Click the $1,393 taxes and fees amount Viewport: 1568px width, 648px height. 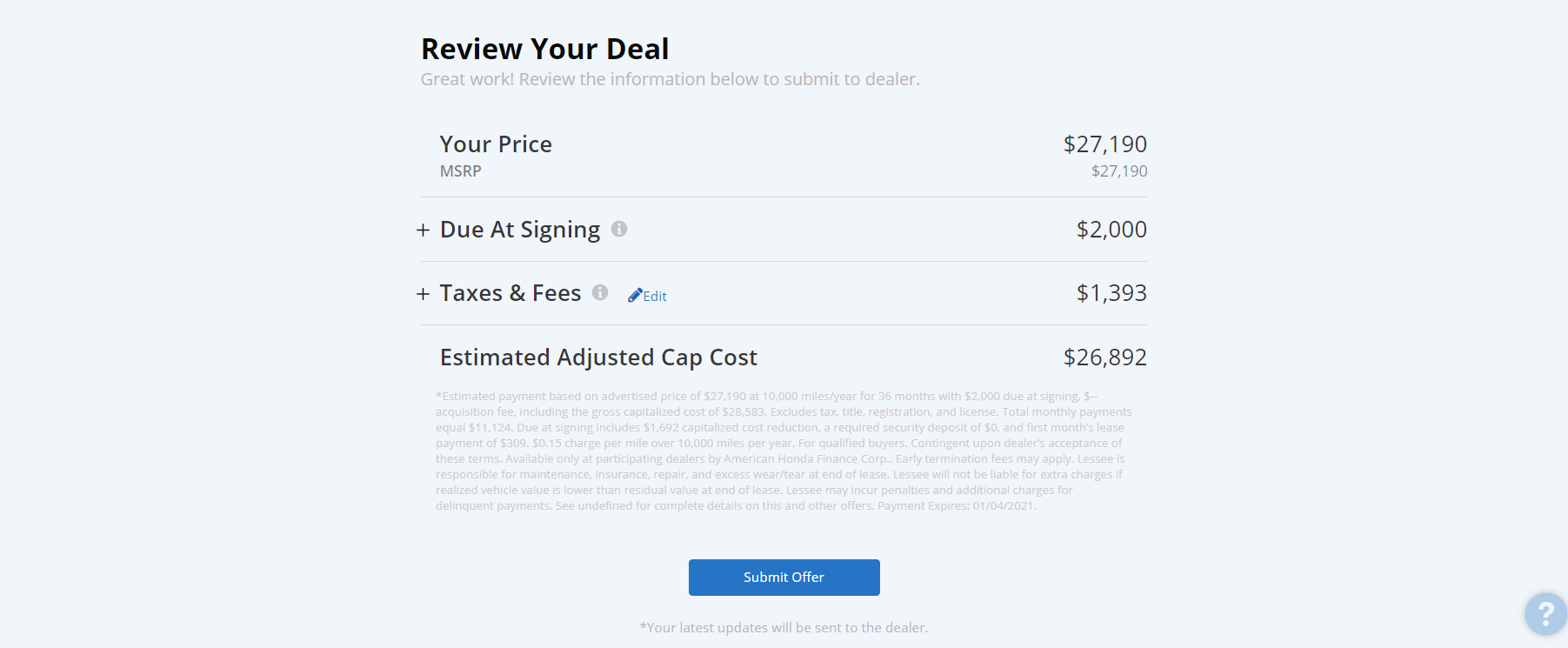tap(1111, 293)
